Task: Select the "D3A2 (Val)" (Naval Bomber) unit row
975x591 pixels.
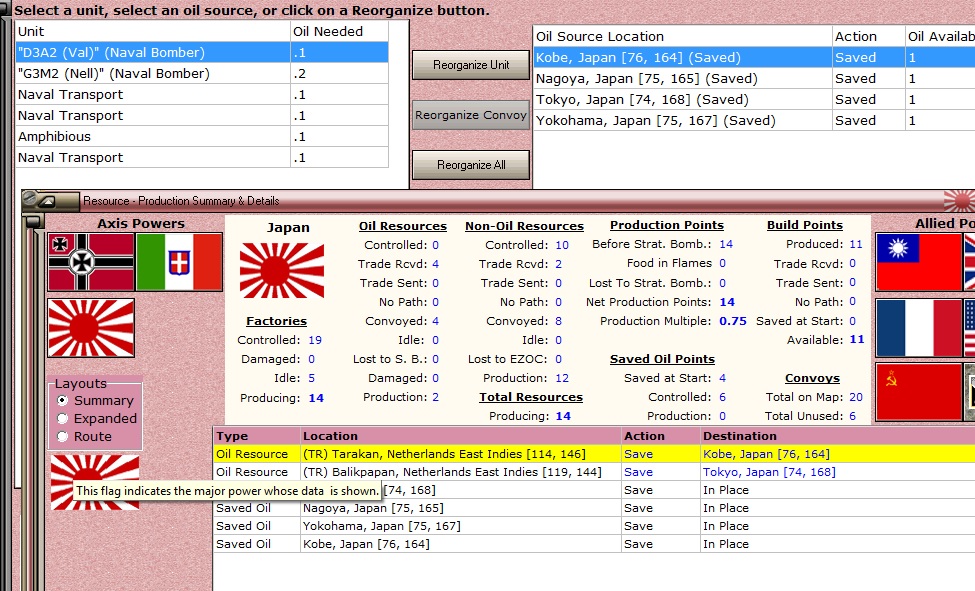Action: pyautogui.click(x=201, y=52)
